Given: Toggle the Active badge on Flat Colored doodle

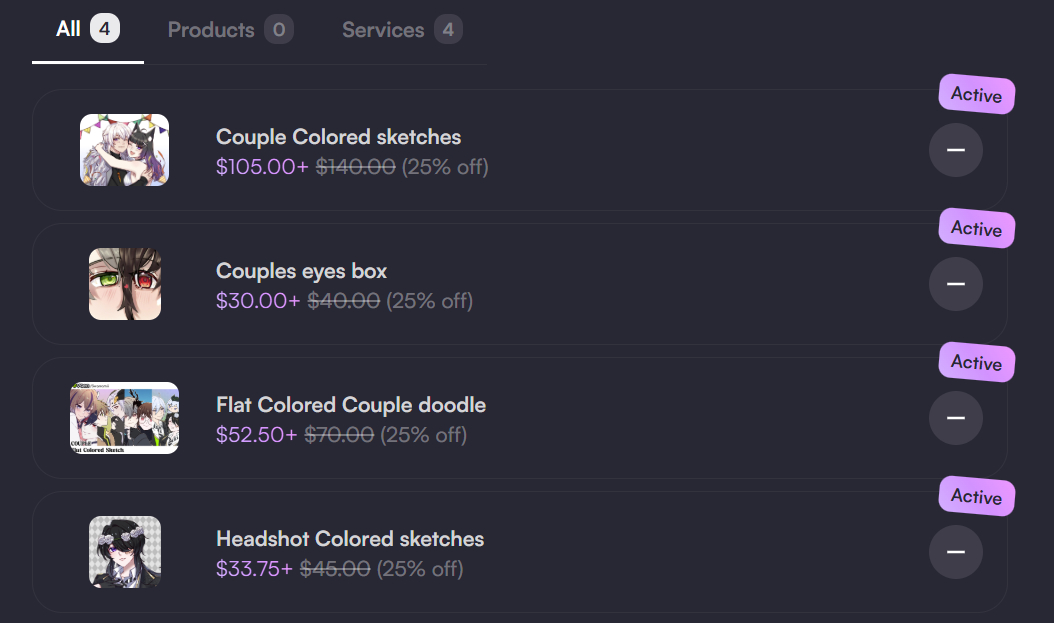Looking at the screenshot, I should (x=977, y=363).
